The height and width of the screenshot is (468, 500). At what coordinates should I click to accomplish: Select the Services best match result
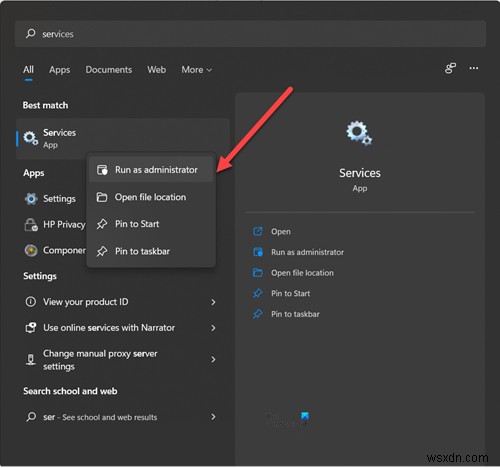123,138
